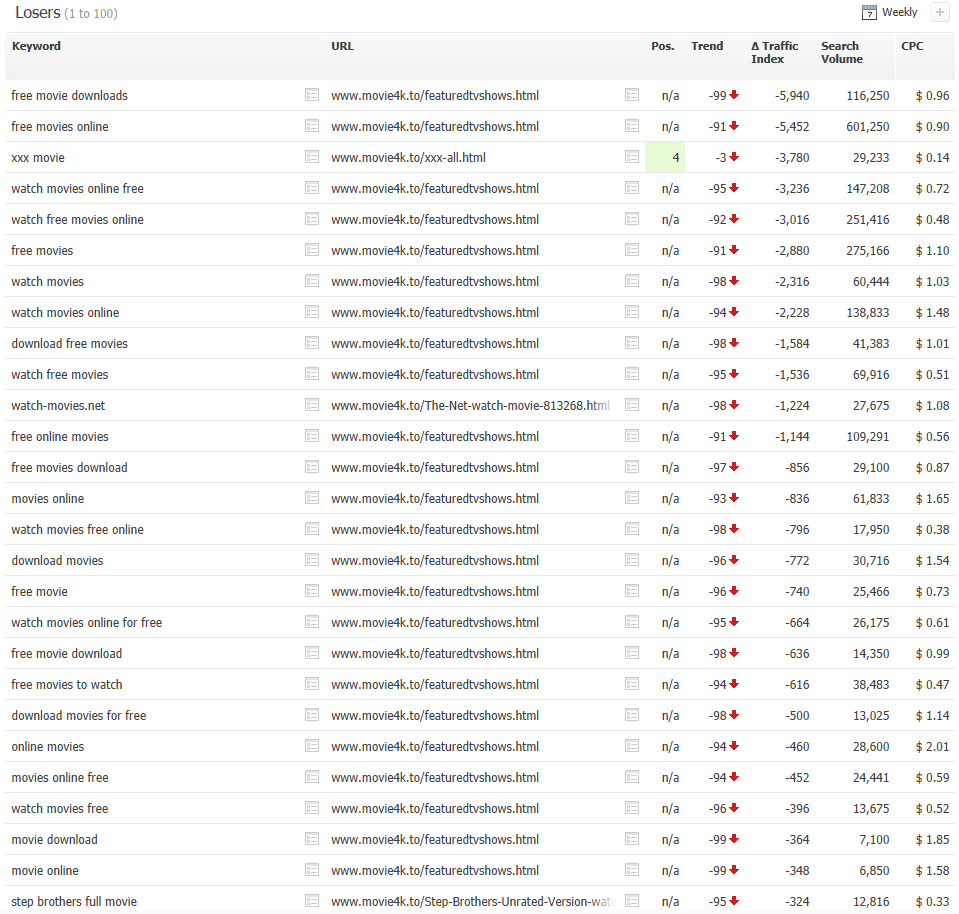959x914 pixels.
Task: Open keyword 'watch-movies.net'
Action: click(58, 405)
